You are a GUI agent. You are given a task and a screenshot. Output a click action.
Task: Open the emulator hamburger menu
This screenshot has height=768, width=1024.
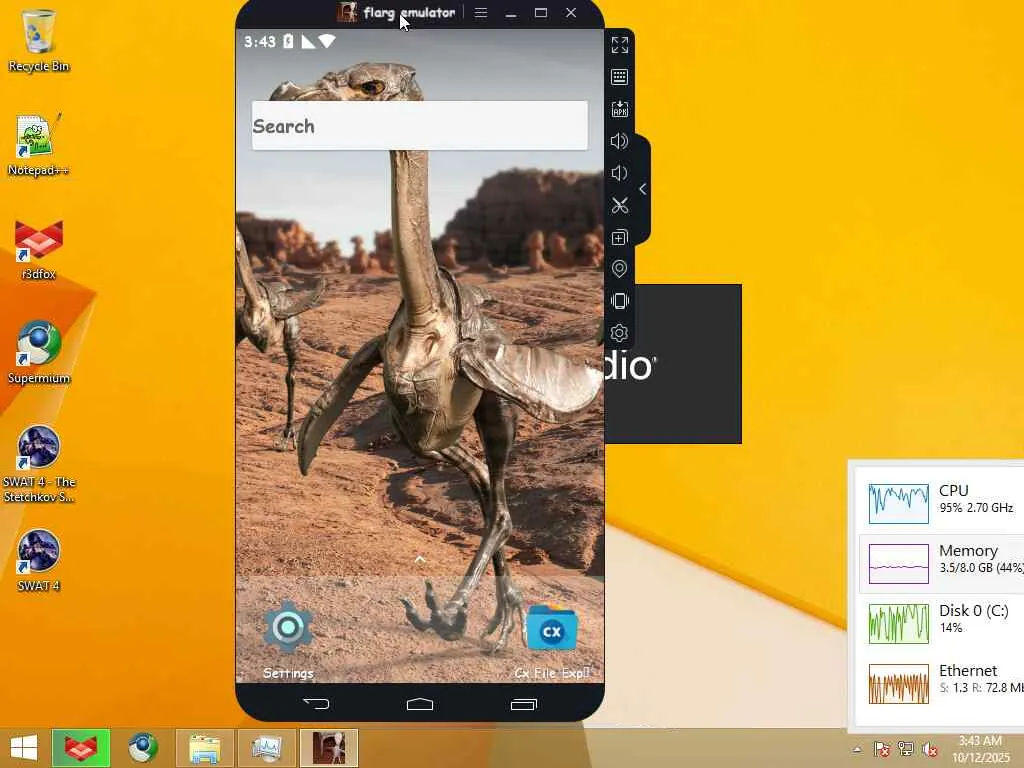(481, 12)
